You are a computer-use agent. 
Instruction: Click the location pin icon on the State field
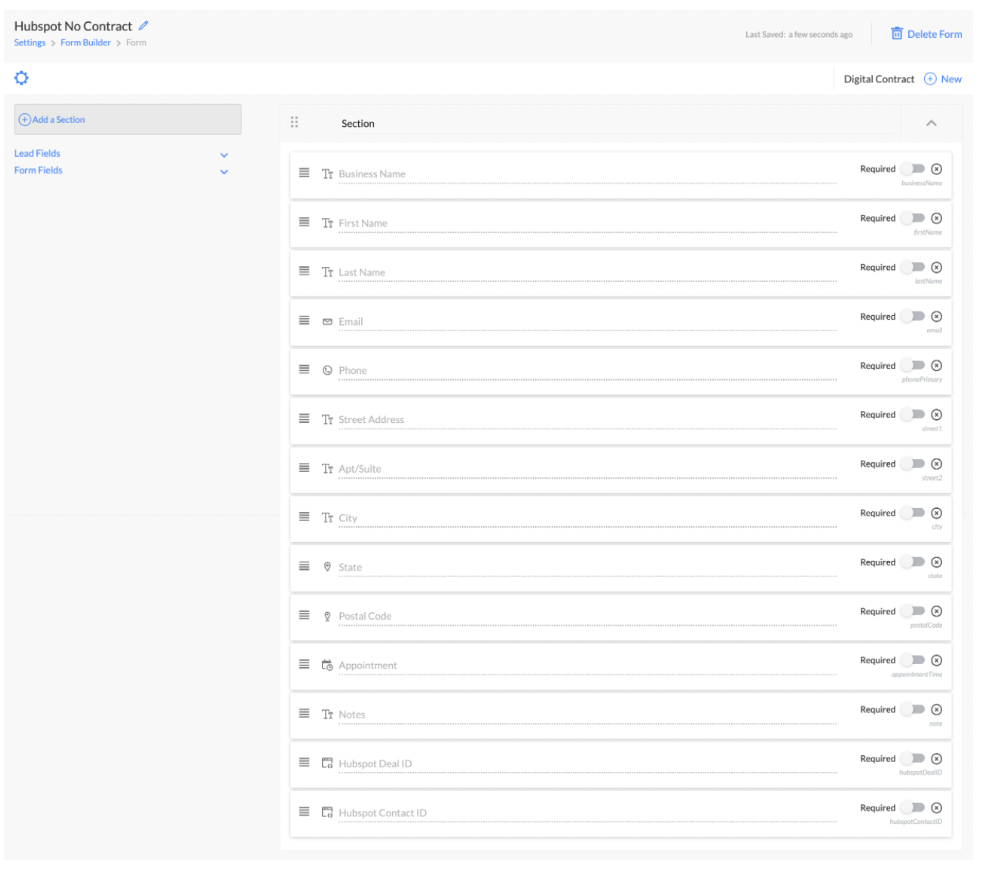click(328, 566)
